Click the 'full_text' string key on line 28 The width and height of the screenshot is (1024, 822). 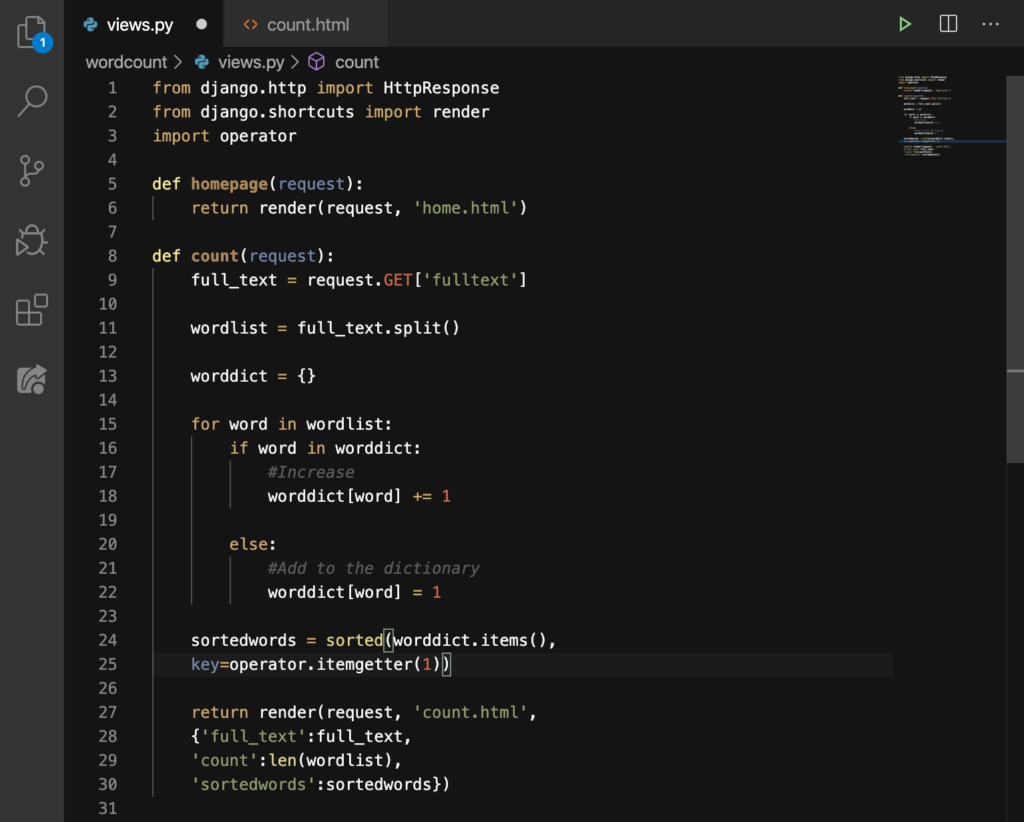(x=253, y=736)
